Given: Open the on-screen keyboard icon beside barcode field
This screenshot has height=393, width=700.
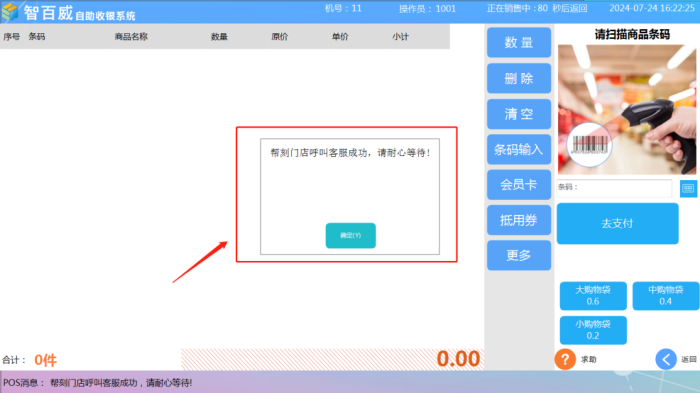Looking at the screenshot, I should tap(688, 188).
